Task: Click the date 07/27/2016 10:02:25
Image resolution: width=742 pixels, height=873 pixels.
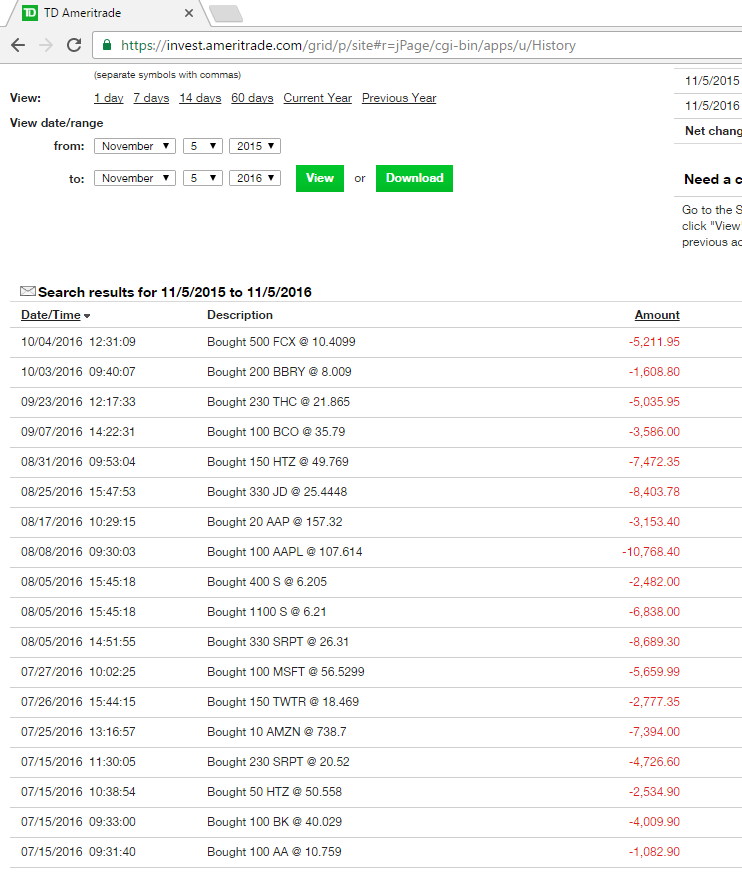Action: 78,673
